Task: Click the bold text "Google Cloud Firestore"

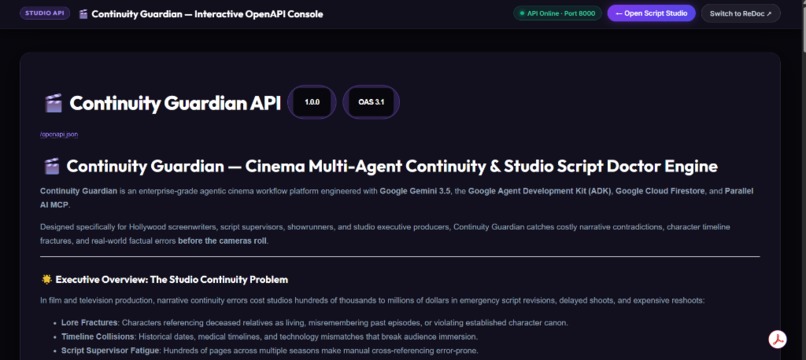Action: pyautogui.click(x=660, y=191)
